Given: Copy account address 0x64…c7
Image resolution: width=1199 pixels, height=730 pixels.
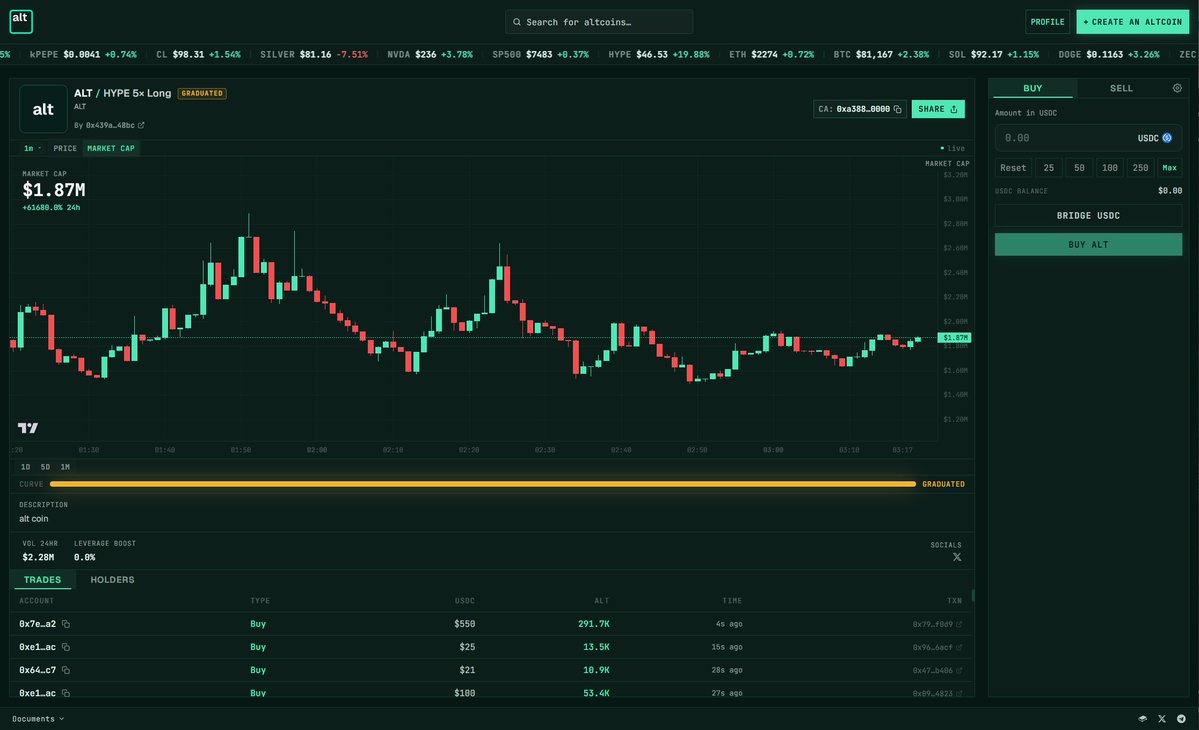Looking at the screenshot, I should coord(66,670).
